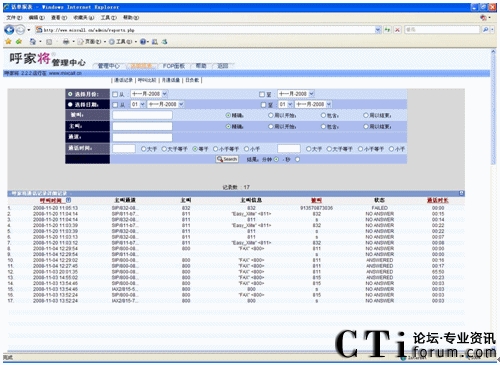Choose the seconds result radio button
The width and height of the screenshot is (500, 365).
click(297, 159)
